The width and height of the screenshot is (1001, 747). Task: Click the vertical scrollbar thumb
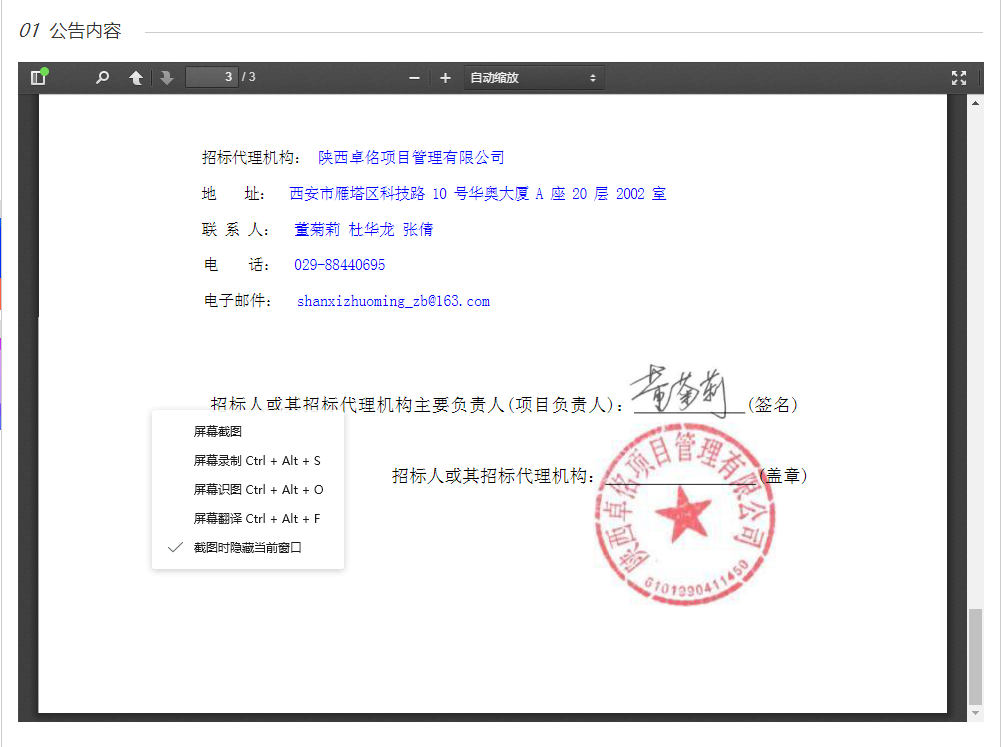click(x=976, y=655)
